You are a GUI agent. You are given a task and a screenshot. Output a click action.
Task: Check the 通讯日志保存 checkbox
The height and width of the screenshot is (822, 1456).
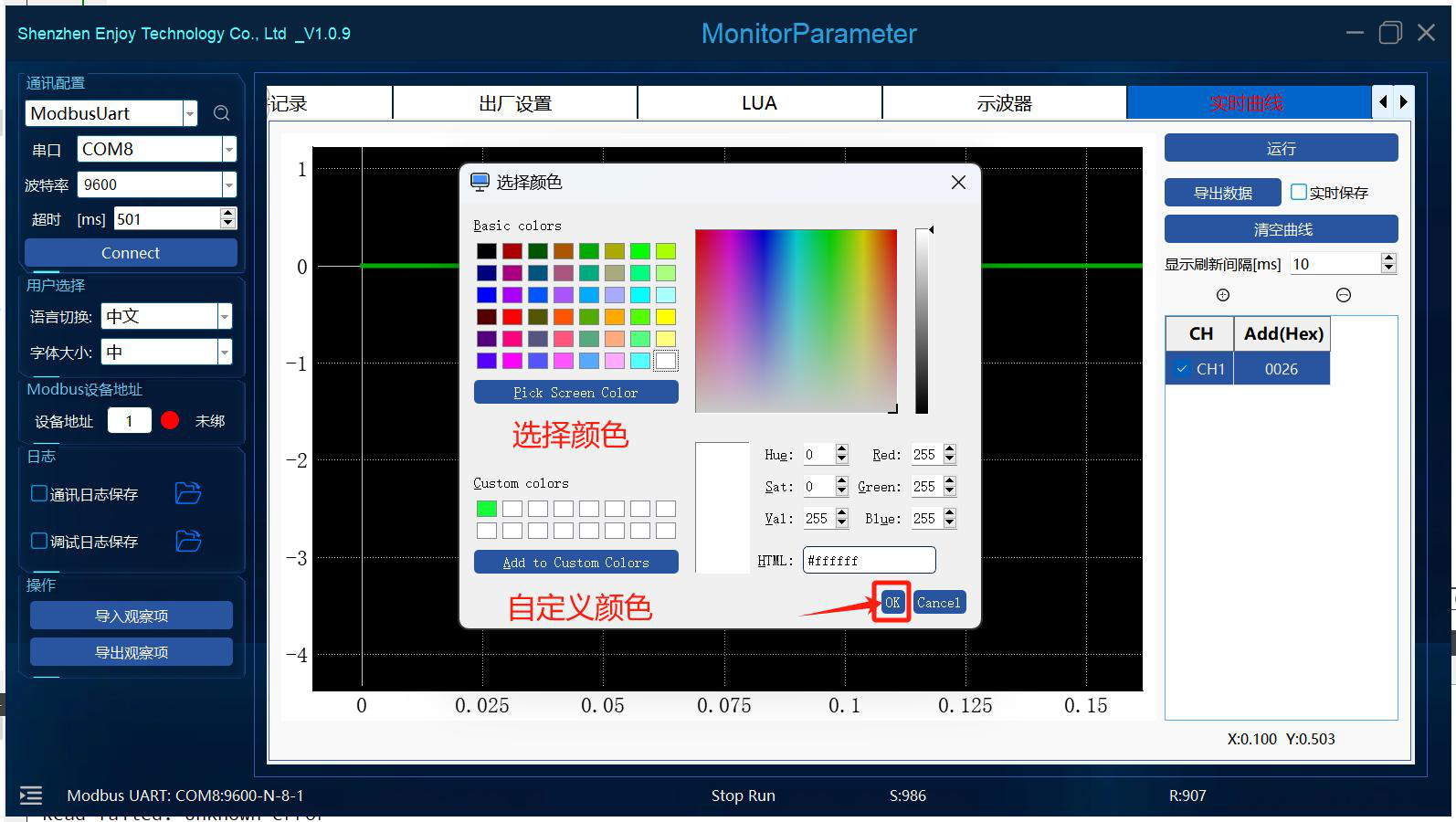click(x=39, y=493)
